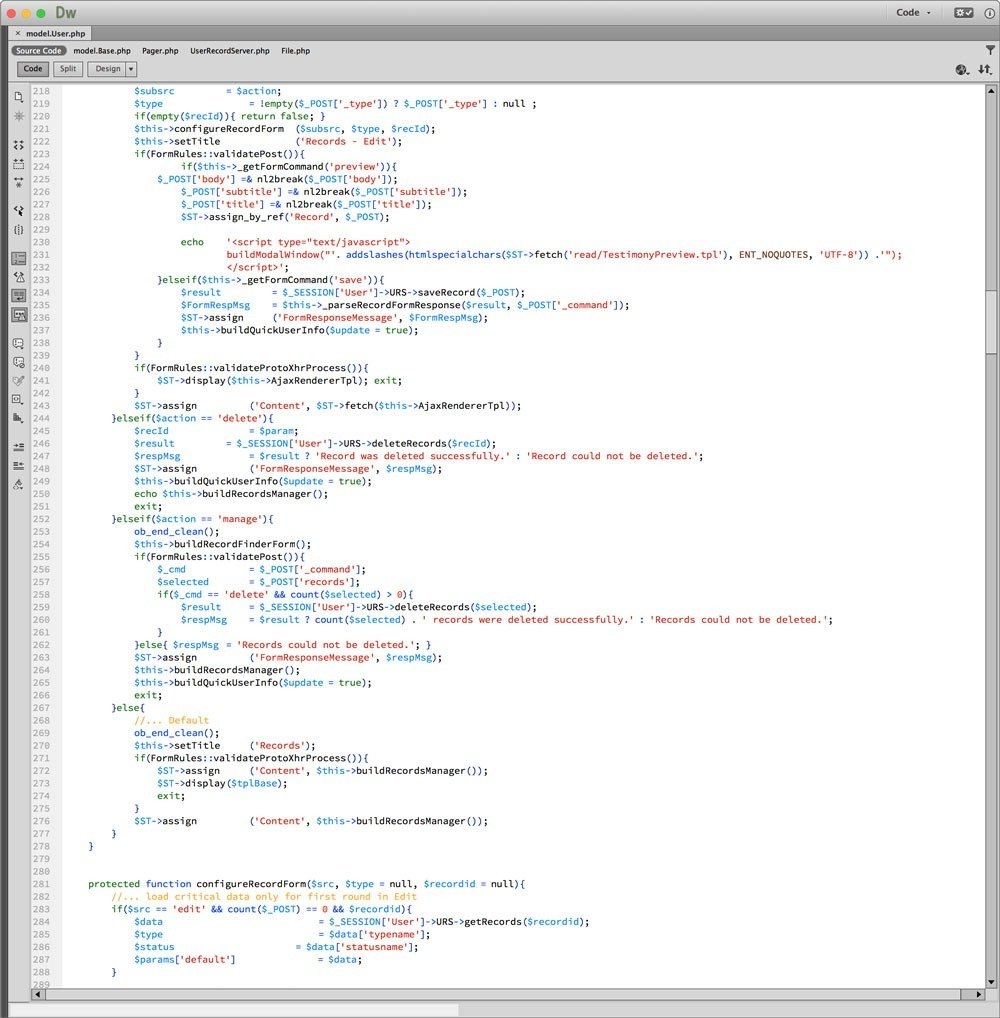The height and width of the screenshot is (1018, 1000).
Task: Click the horizontal scrollbar right arrow
Action: pos(979,994)
